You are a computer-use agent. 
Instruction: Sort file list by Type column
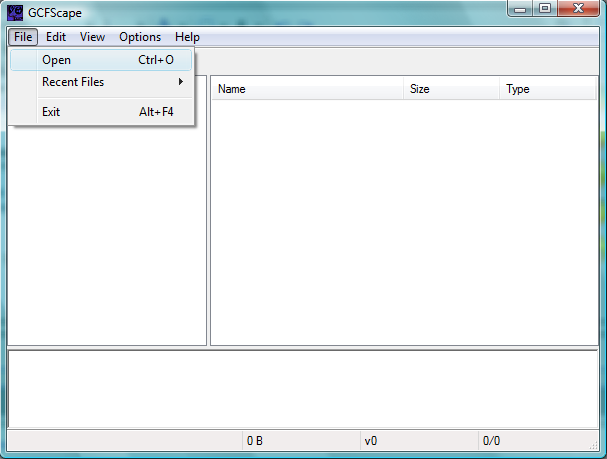point(547,89)
